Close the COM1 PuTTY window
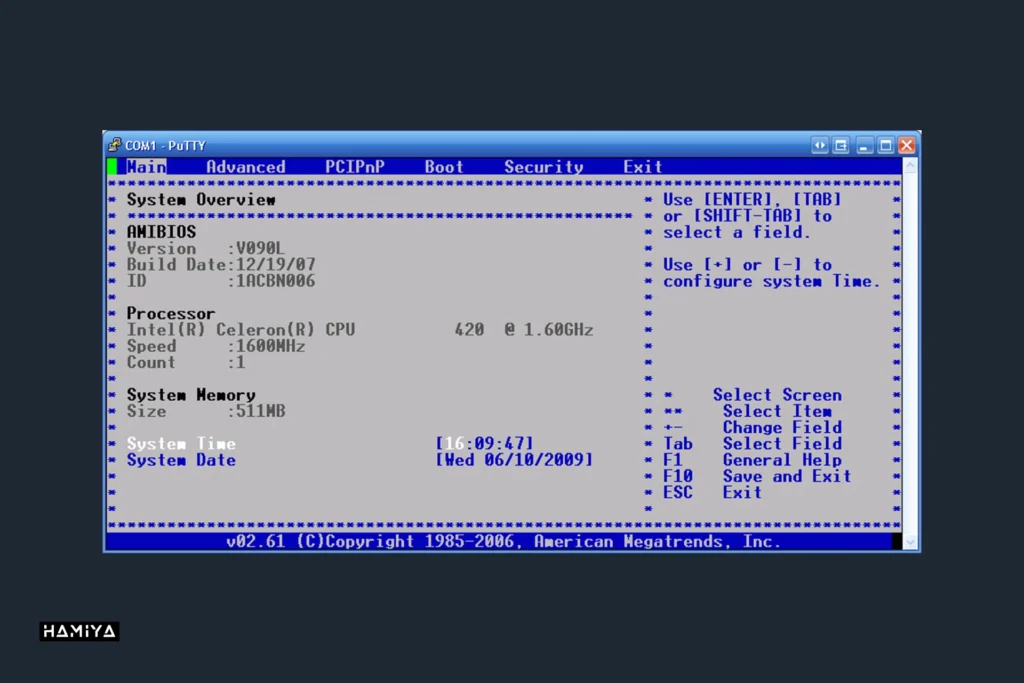The width and height of the screenshot is (1024, 683). [906, 145]
